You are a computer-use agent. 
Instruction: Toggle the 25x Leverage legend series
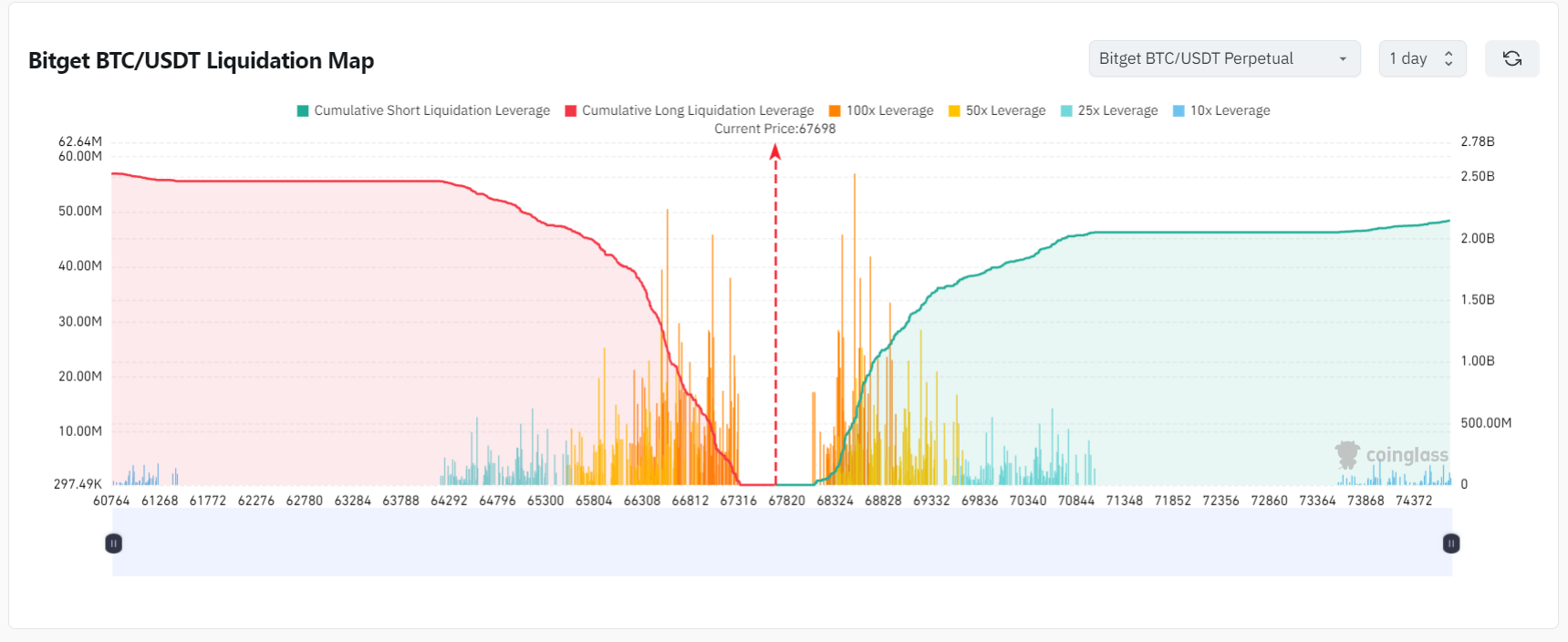(1109, 110)
